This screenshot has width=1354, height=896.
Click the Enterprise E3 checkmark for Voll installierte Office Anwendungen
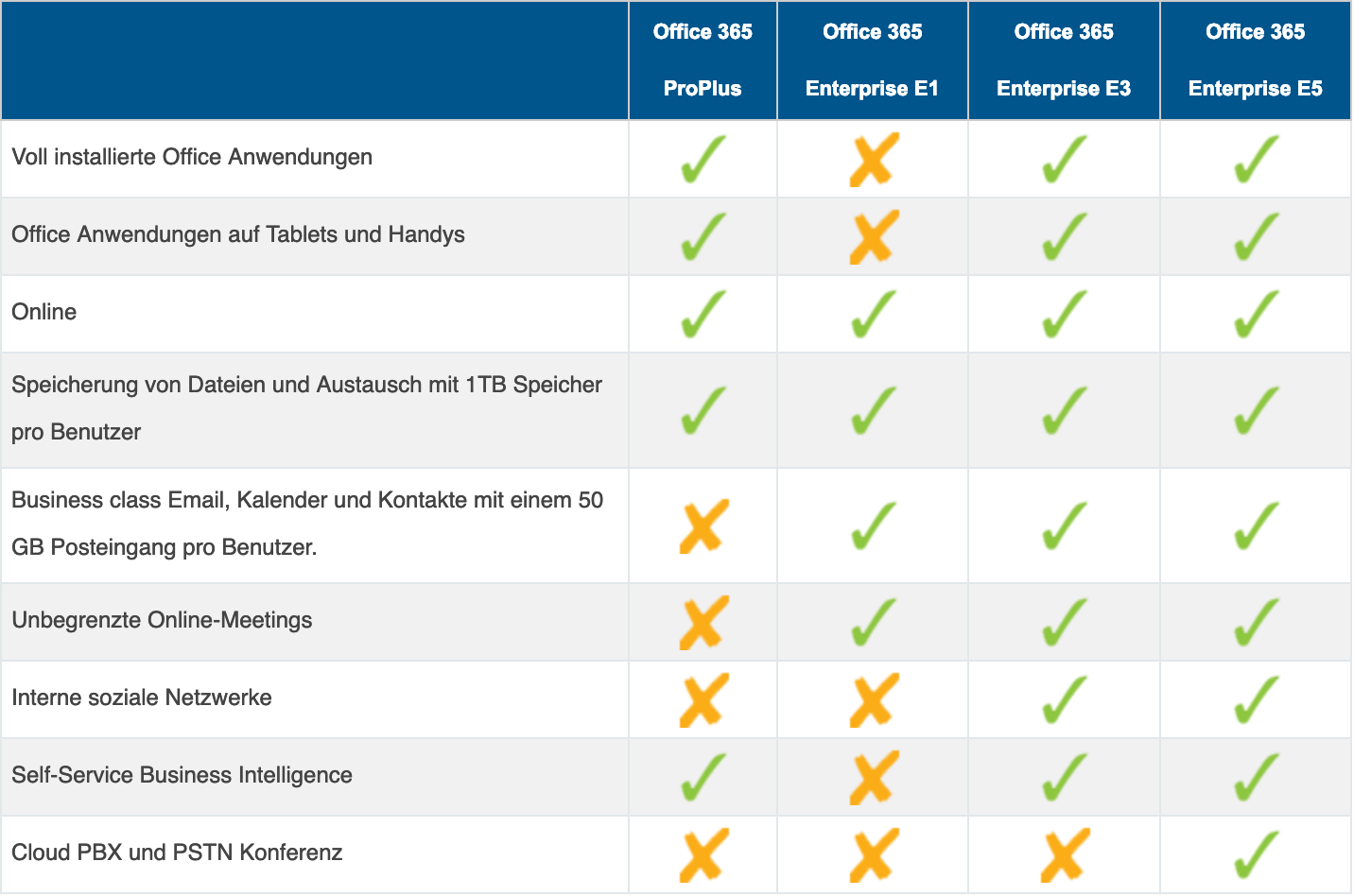coord(1065,159)
